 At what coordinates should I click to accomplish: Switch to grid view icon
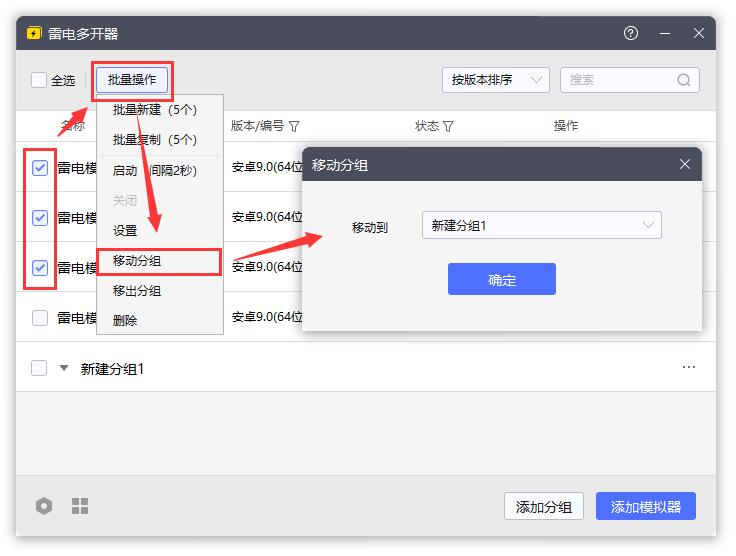click(80, 506)
